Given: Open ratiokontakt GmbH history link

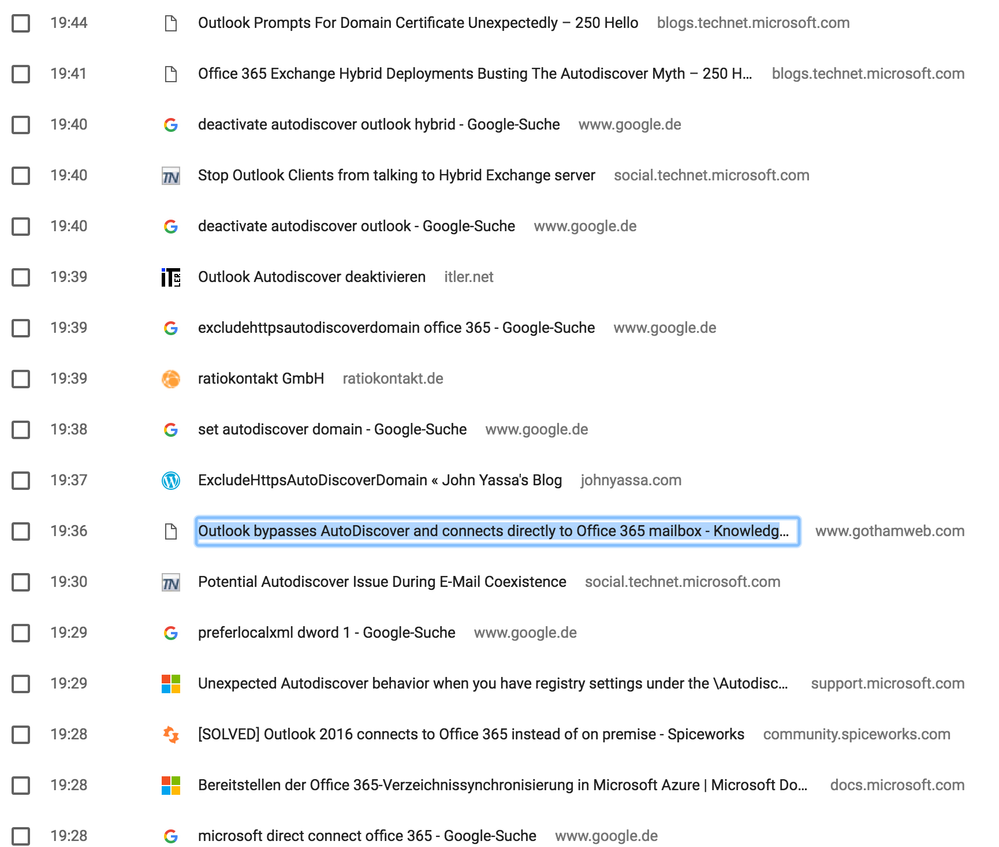Looking at the screenshot, I should tap(261, 379).
